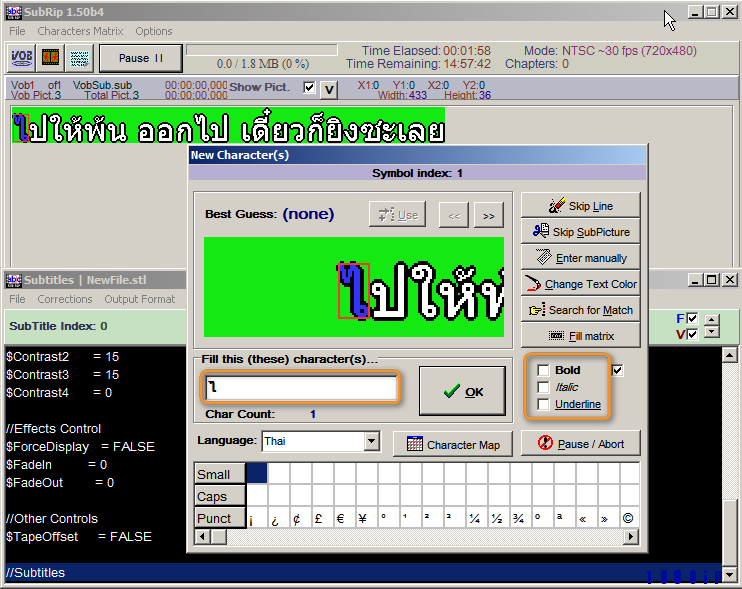
Task: Click Fill matrix button
Action: 581,336
